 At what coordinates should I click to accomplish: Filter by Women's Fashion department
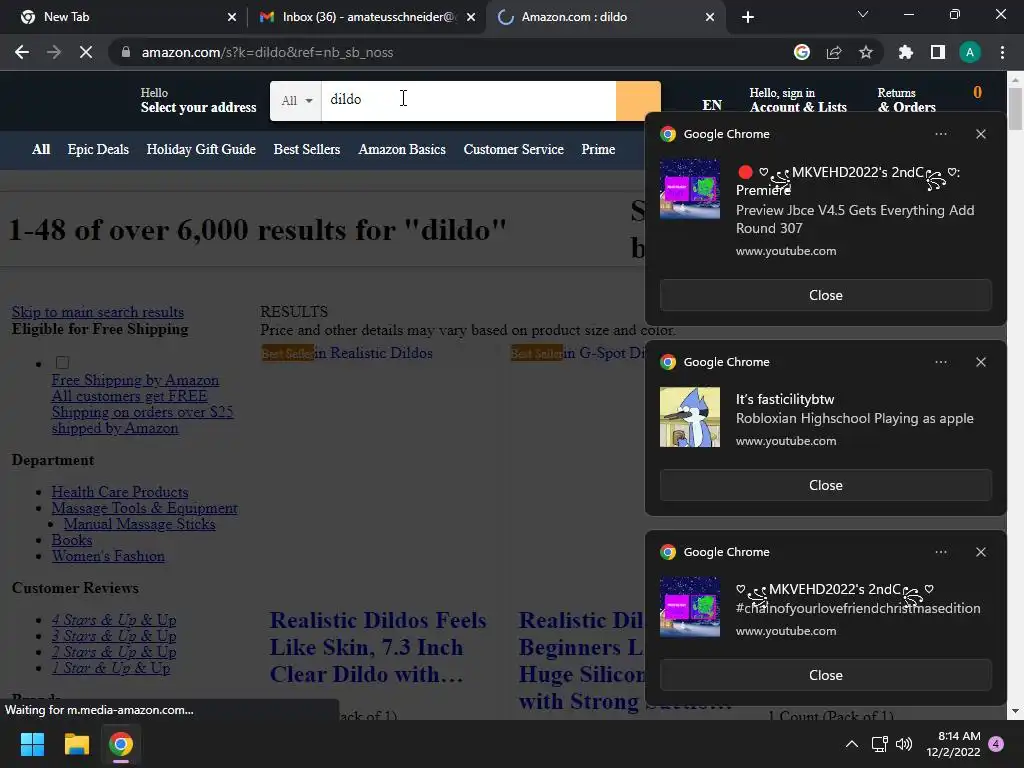[108, 556]
